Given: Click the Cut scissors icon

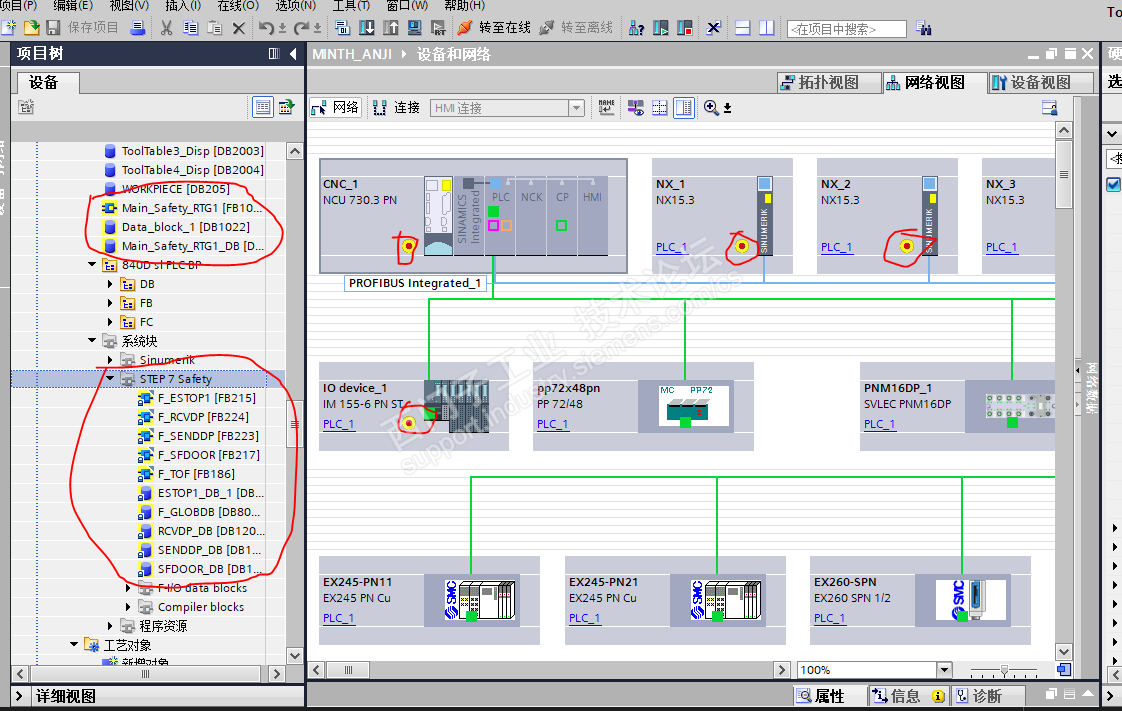Looking at the screenshot, I should 166,28.
